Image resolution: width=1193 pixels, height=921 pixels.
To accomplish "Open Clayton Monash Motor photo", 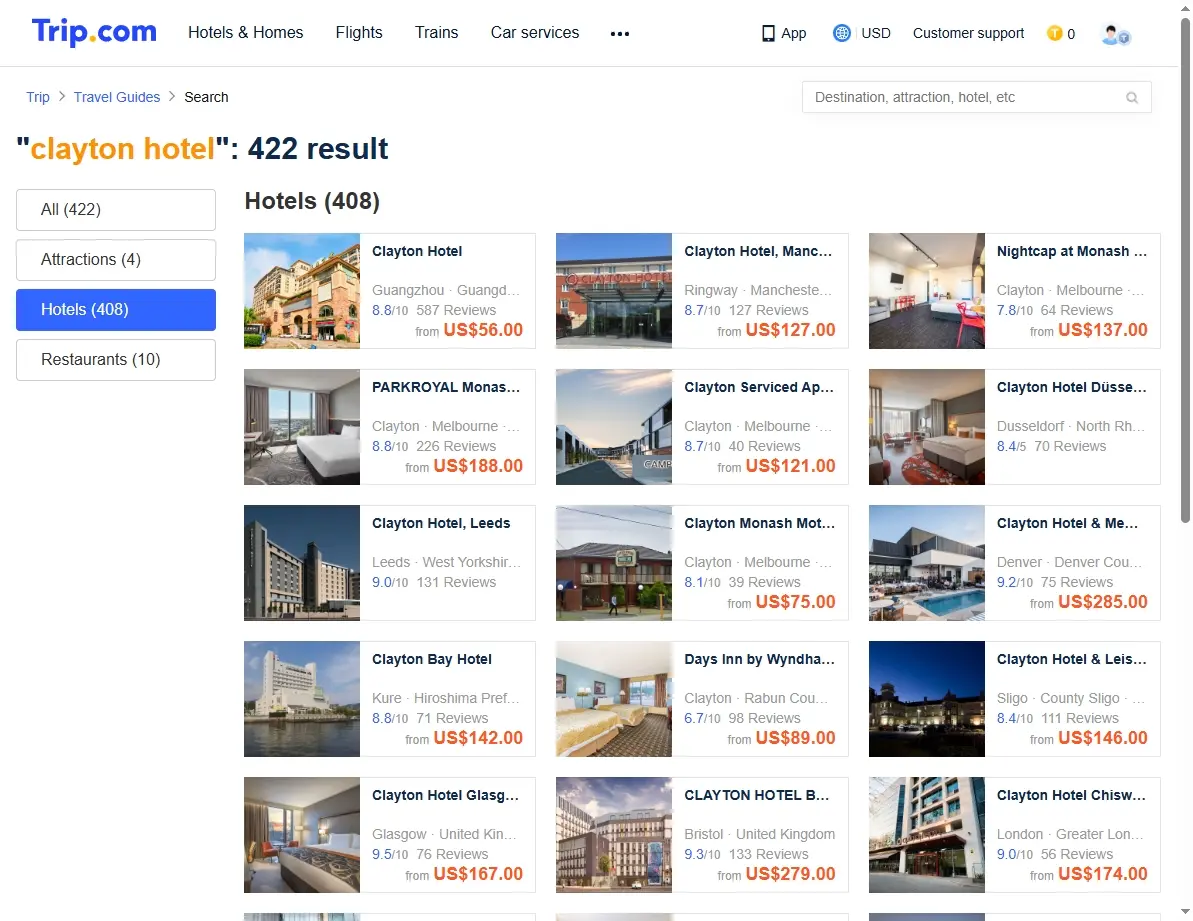I will tap(614, 564).
